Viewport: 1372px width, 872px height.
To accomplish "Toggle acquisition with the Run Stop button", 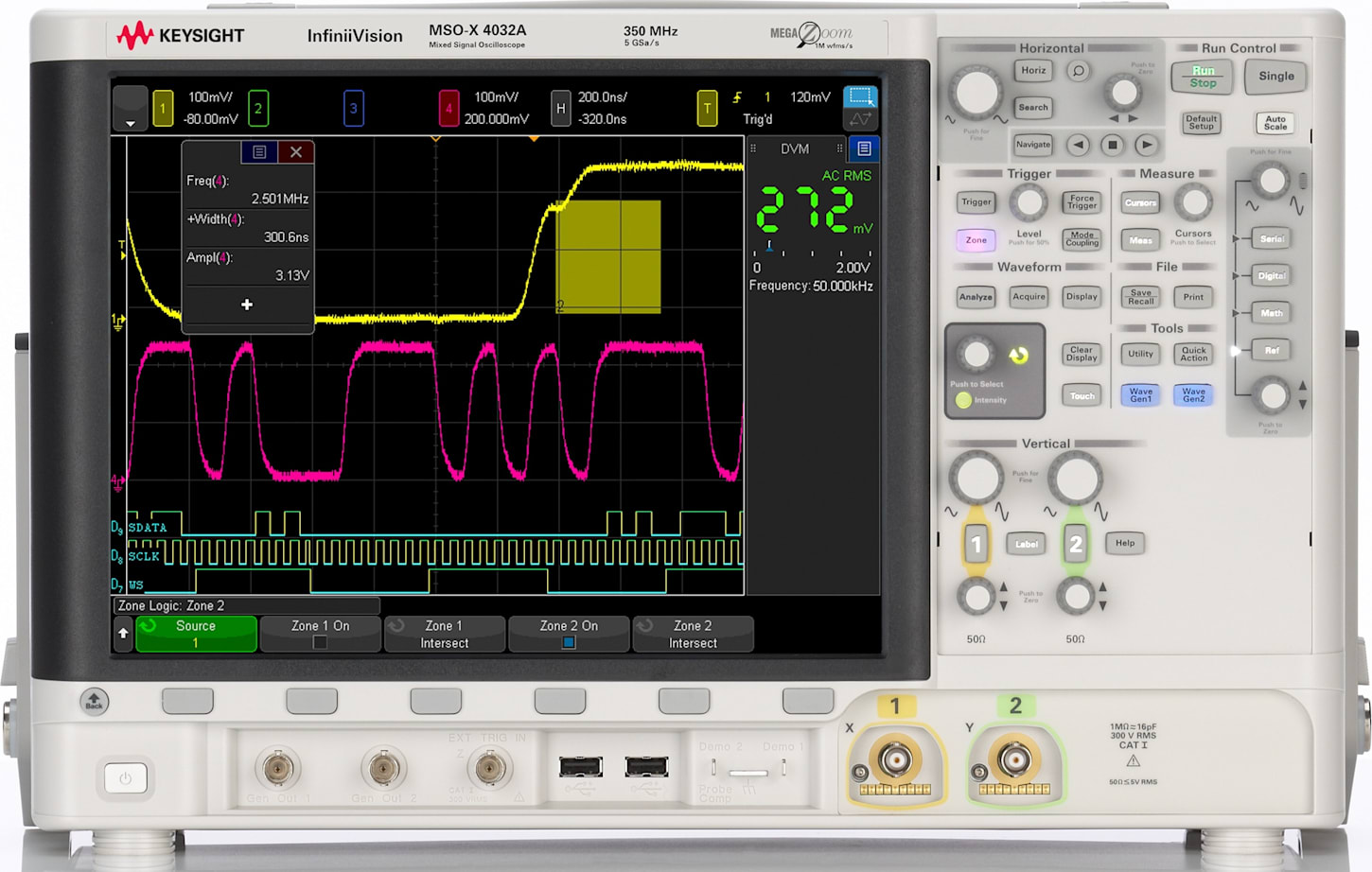I will click(x=1201, y=77).
